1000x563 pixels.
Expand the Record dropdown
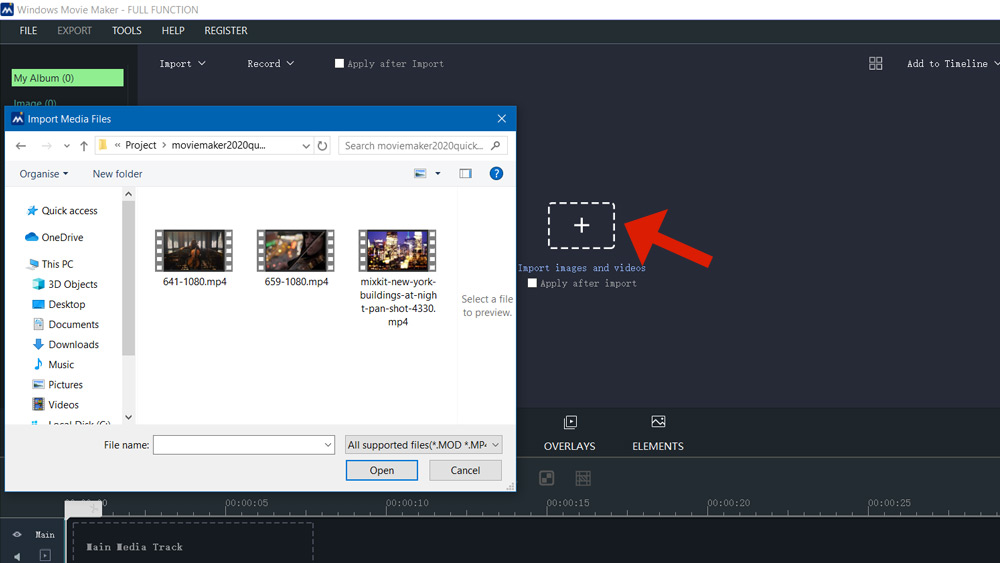(270, 64)
